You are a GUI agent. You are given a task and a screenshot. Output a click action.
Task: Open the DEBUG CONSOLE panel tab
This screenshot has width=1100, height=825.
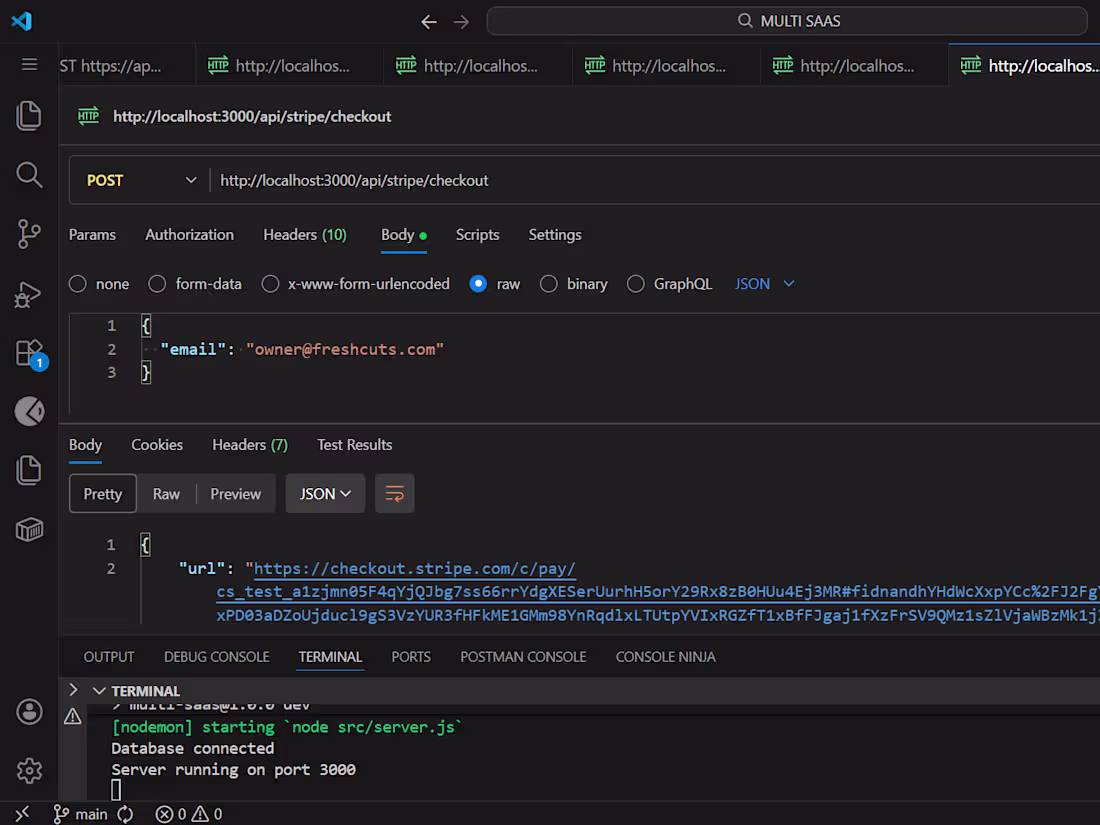tap(216, 657)
